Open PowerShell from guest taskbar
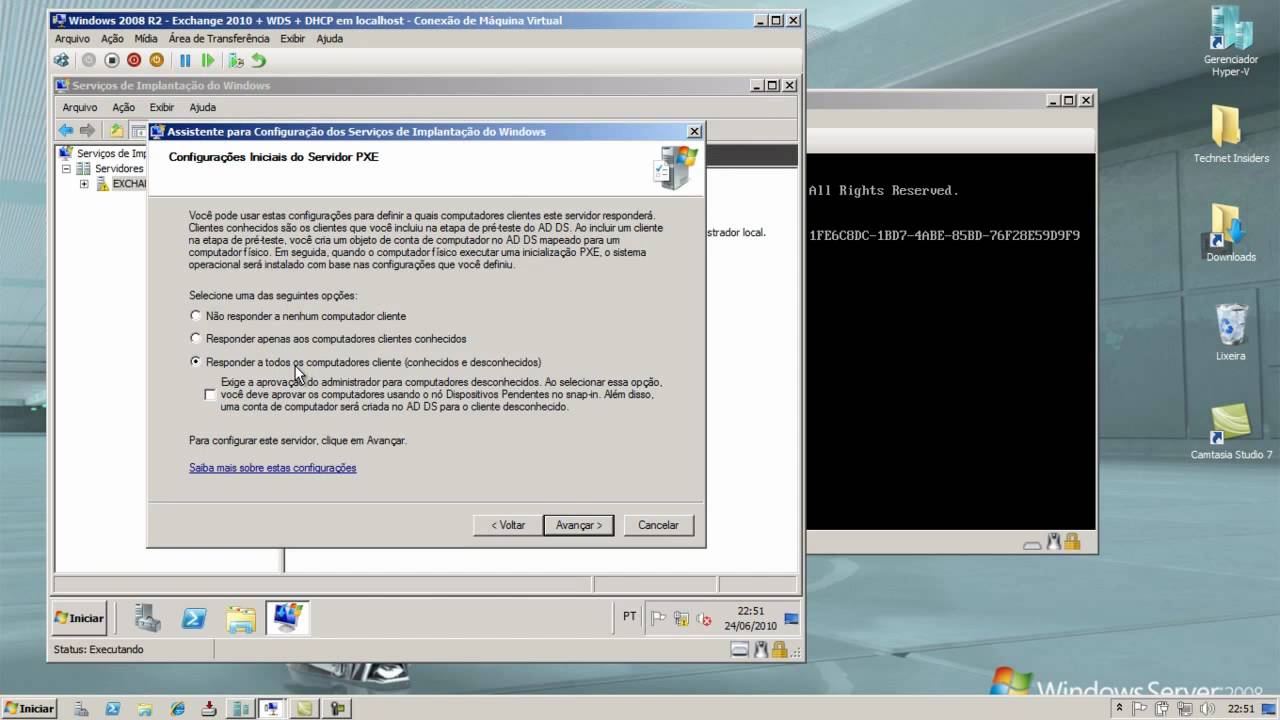This screenshot has width=1280, height=720. coord(194,618)
